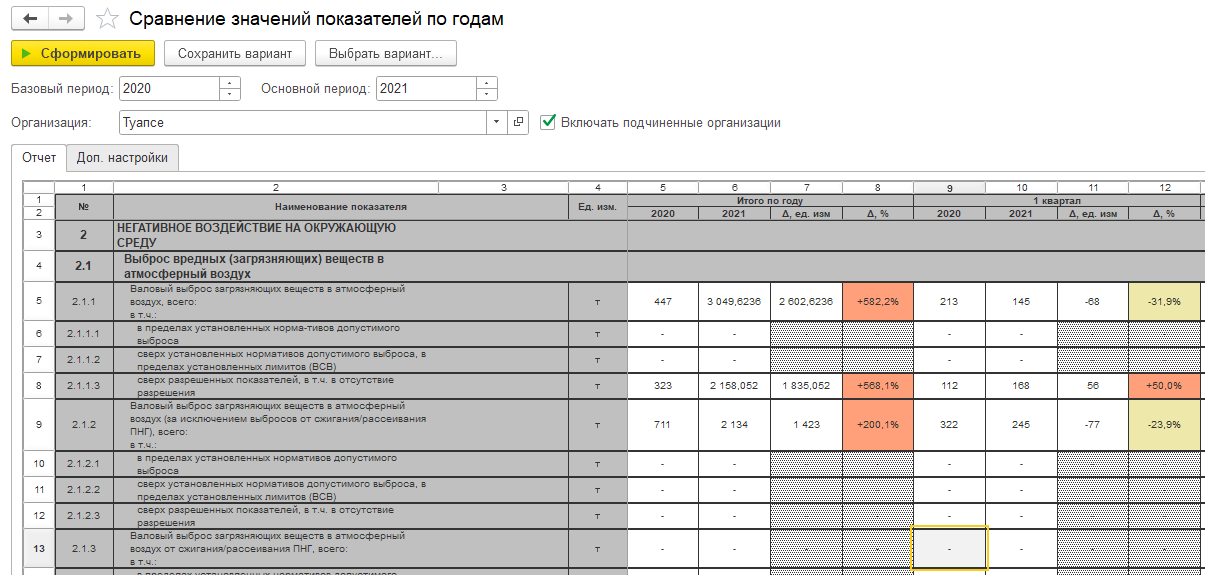
Task: Decrease Основной период year with down arrow
Action: [x=487, y=94]
